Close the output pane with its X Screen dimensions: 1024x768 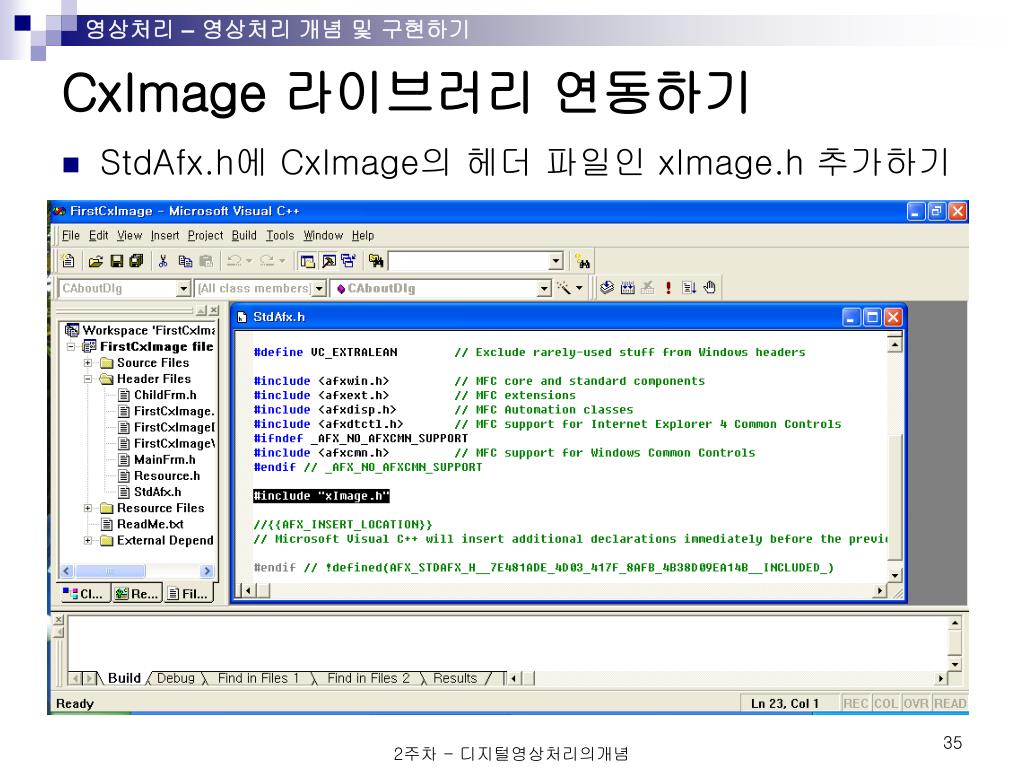pos(59,618)
